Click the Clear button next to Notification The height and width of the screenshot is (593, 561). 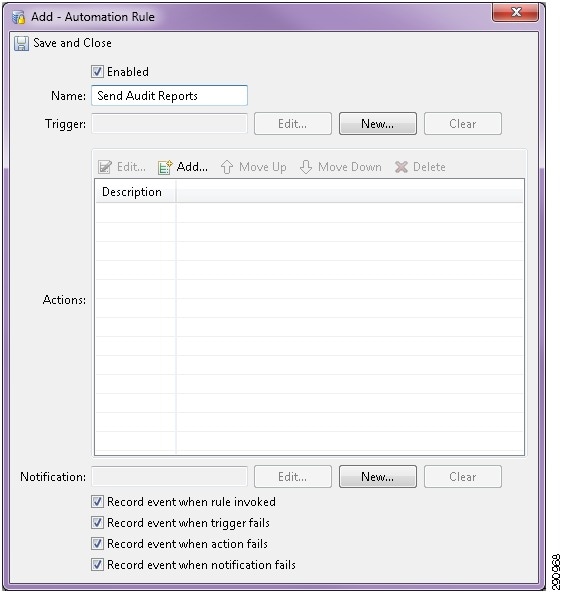(463, 477)
